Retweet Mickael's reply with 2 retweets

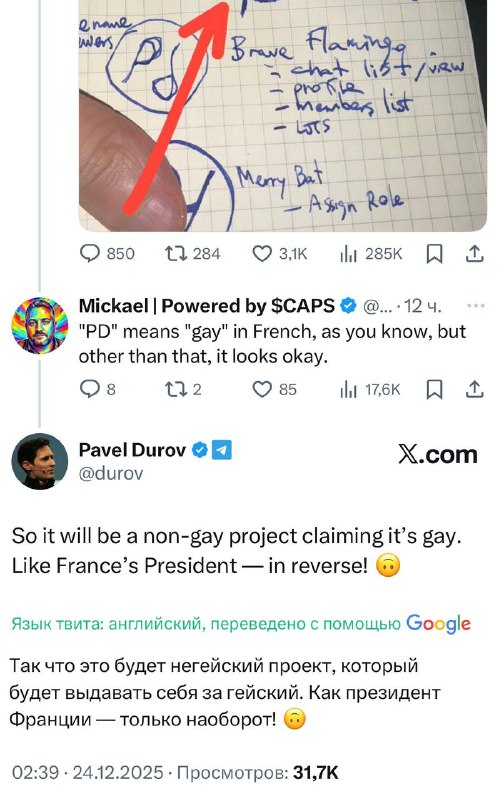183,389
